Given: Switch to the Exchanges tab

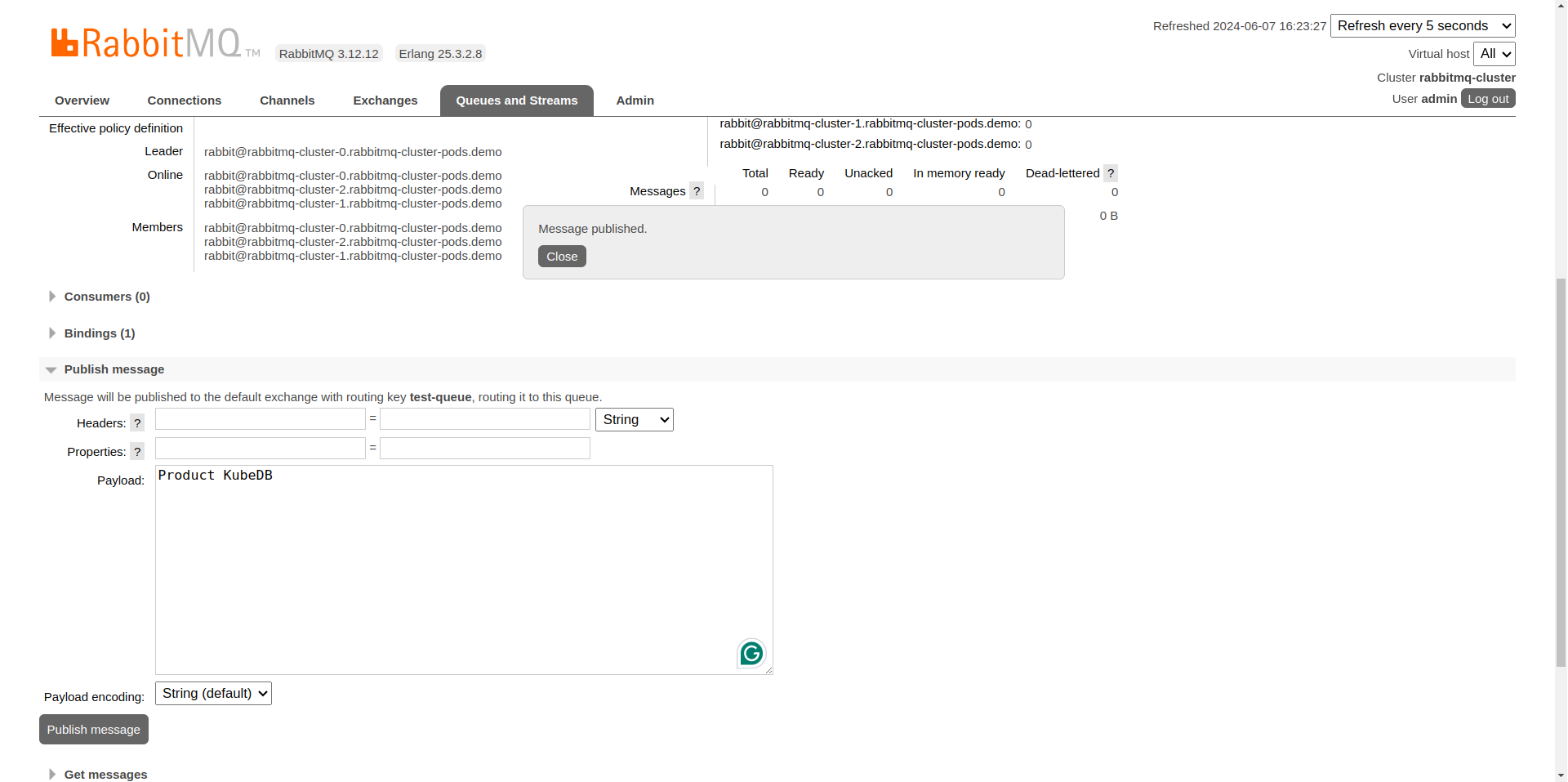Looking at the screenshot, I should (x=385, y=101).
